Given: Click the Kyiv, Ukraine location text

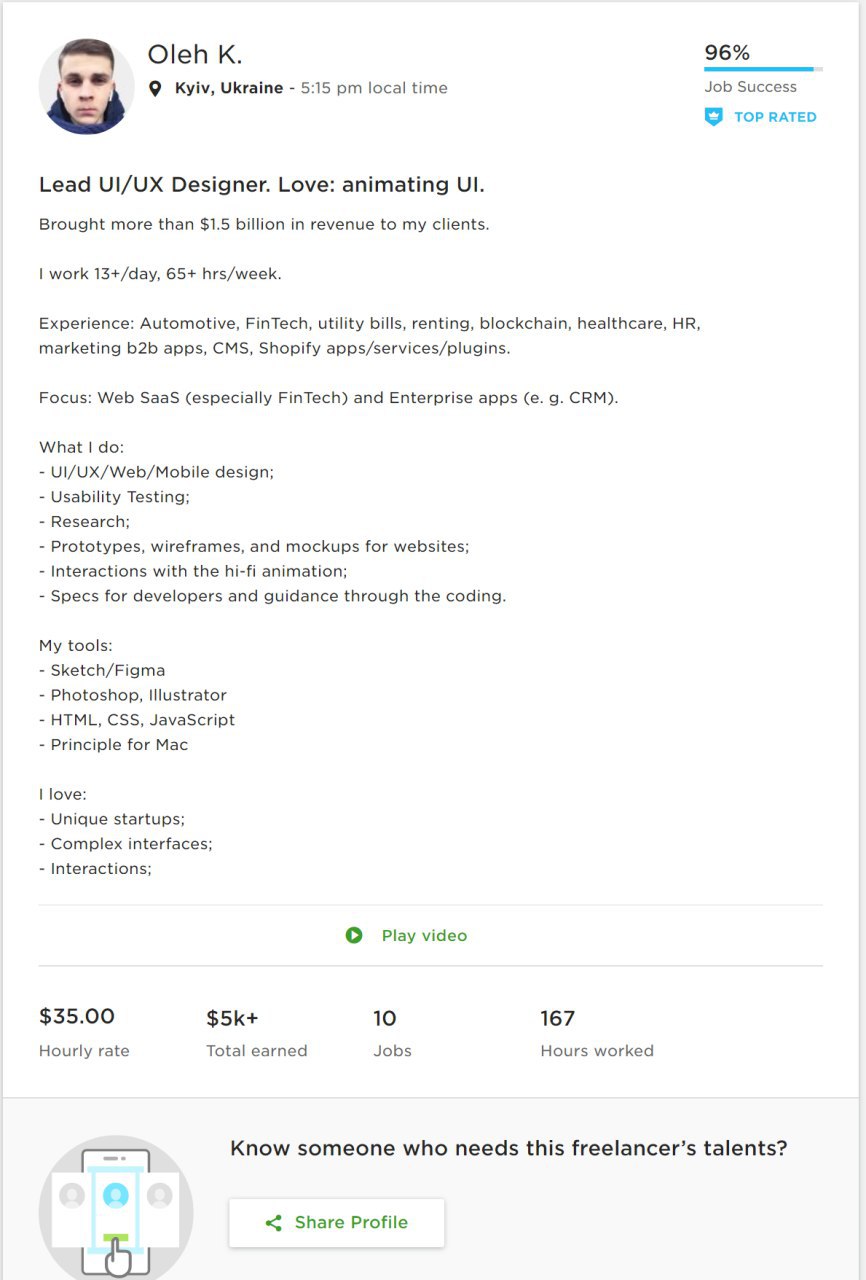Looking at the screenshot, I should click(229, 88).
